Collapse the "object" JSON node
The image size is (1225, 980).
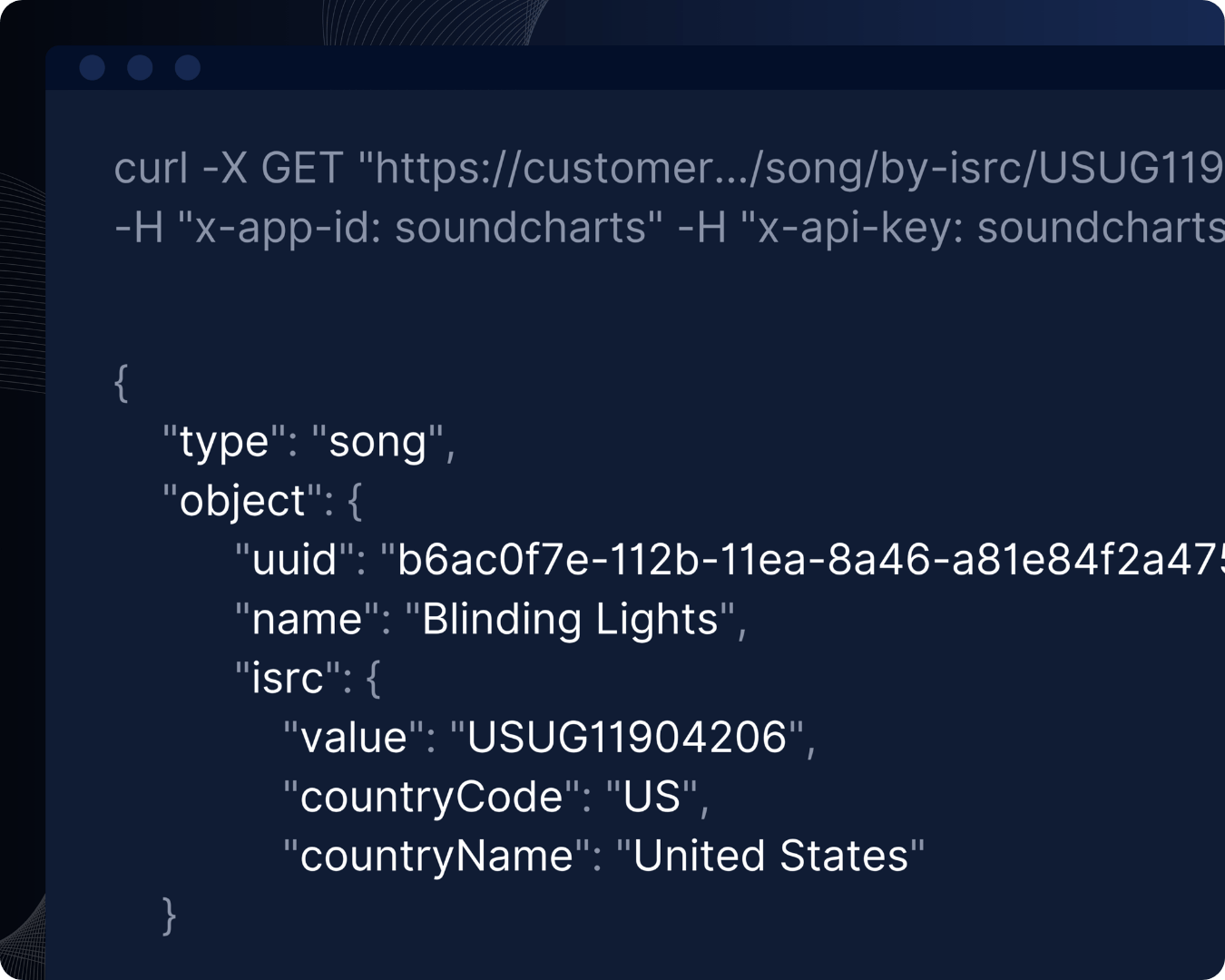coord(355,501)
